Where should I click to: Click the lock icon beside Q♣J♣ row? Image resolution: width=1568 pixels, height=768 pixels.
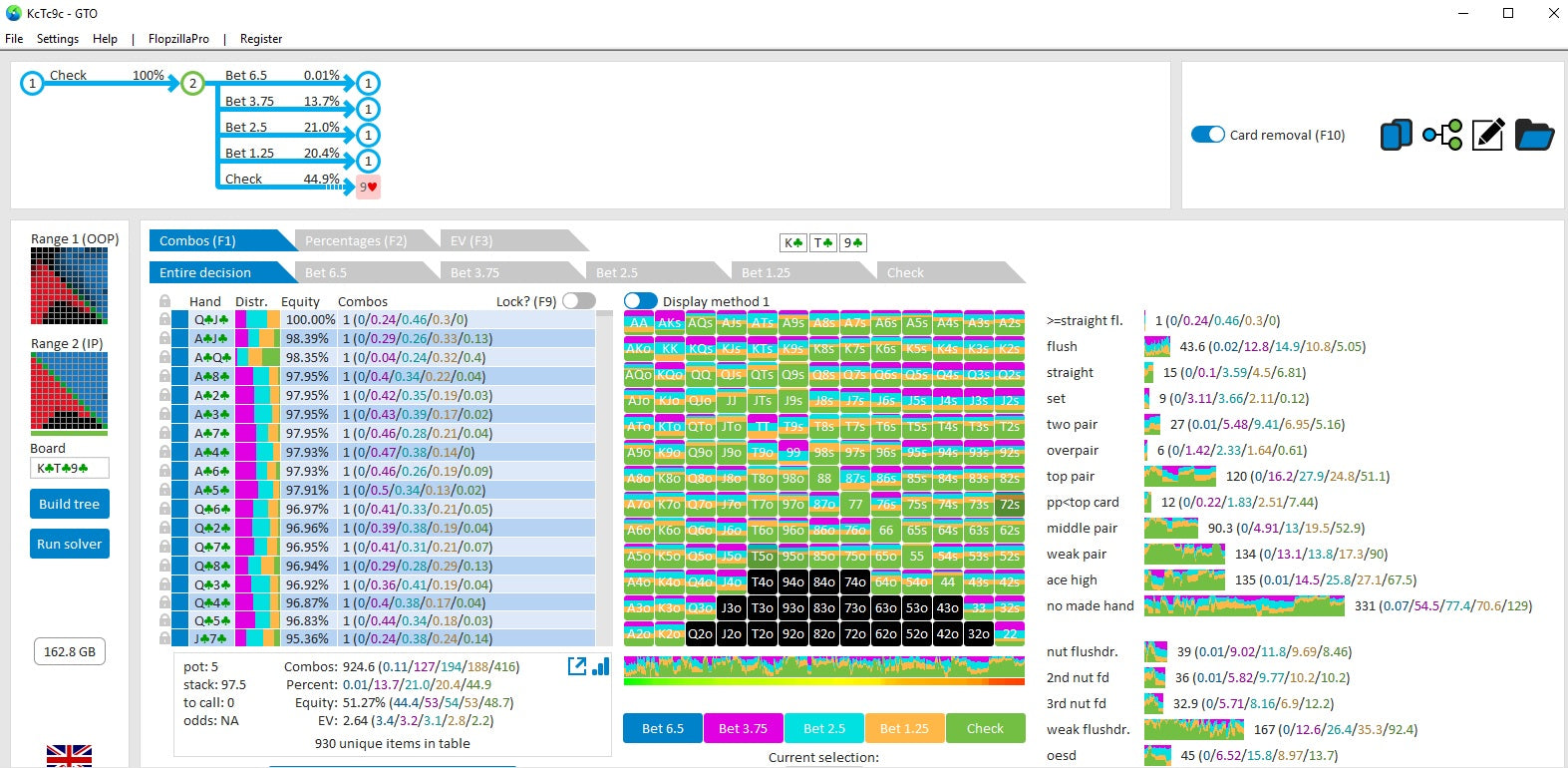click(x=164, y=320)
